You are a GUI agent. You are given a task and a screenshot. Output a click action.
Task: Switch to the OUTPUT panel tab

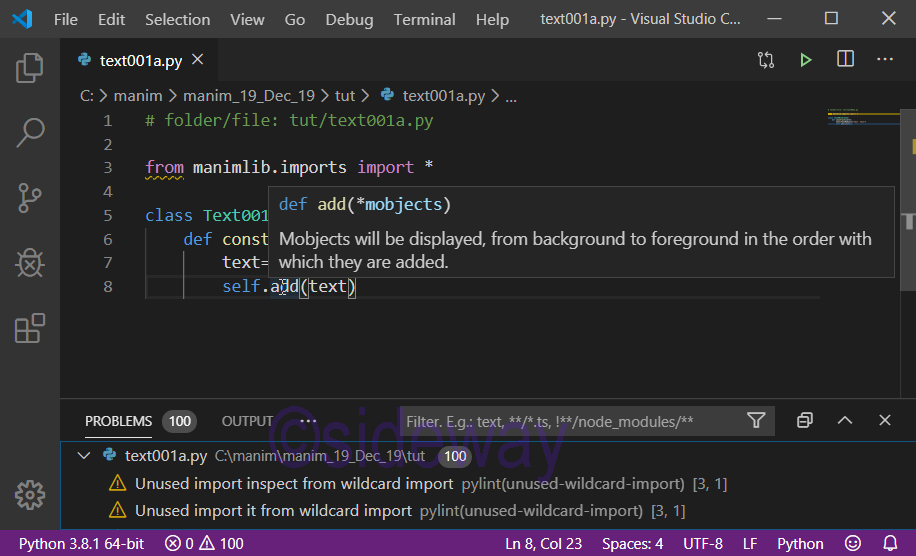247,421
